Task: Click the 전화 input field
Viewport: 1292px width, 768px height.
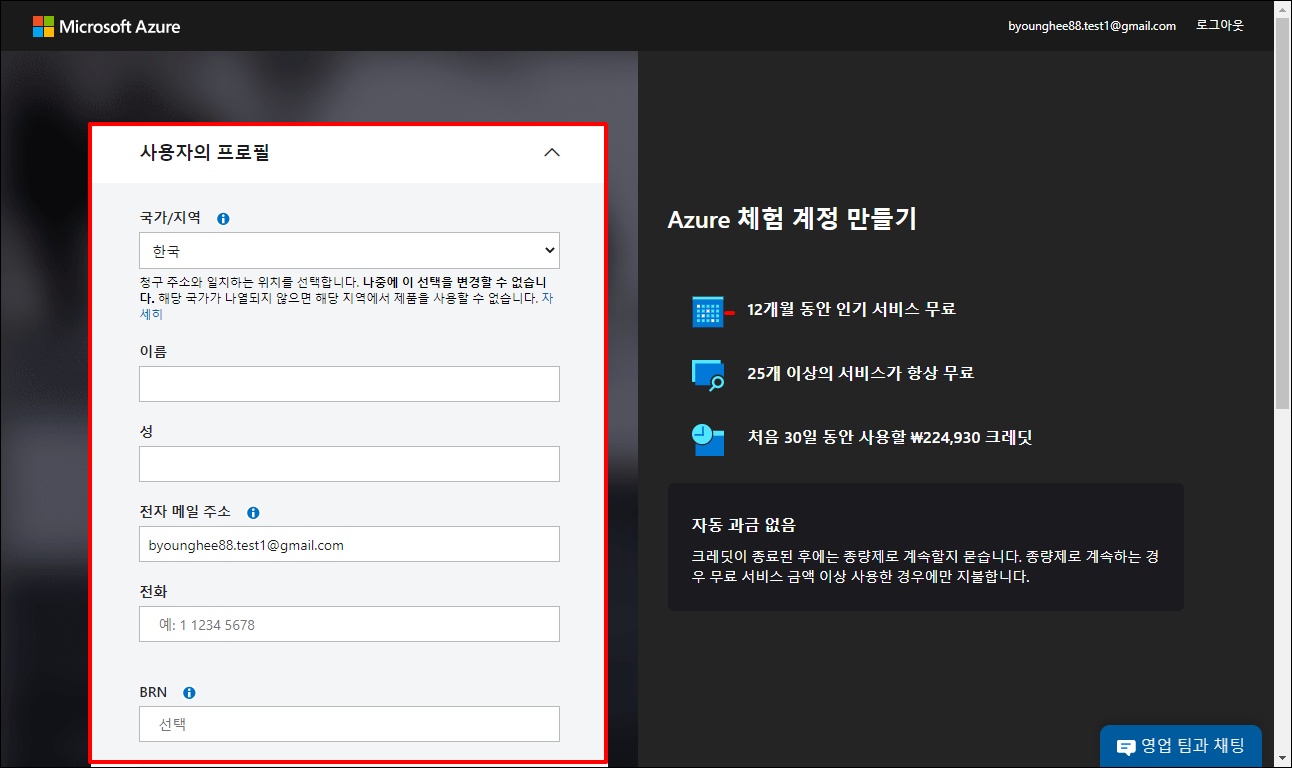Action: pos(349,624)
